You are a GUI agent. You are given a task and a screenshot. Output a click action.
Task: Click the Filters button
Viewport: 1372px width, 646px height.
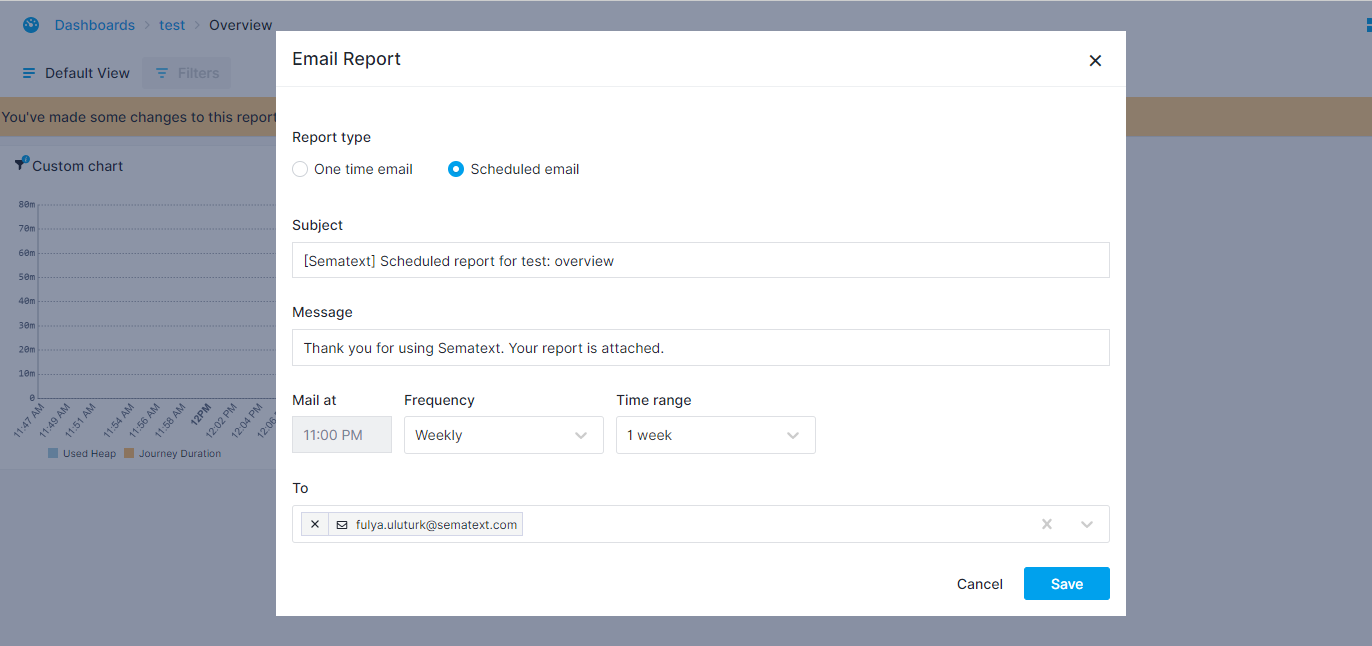point(187,73)
